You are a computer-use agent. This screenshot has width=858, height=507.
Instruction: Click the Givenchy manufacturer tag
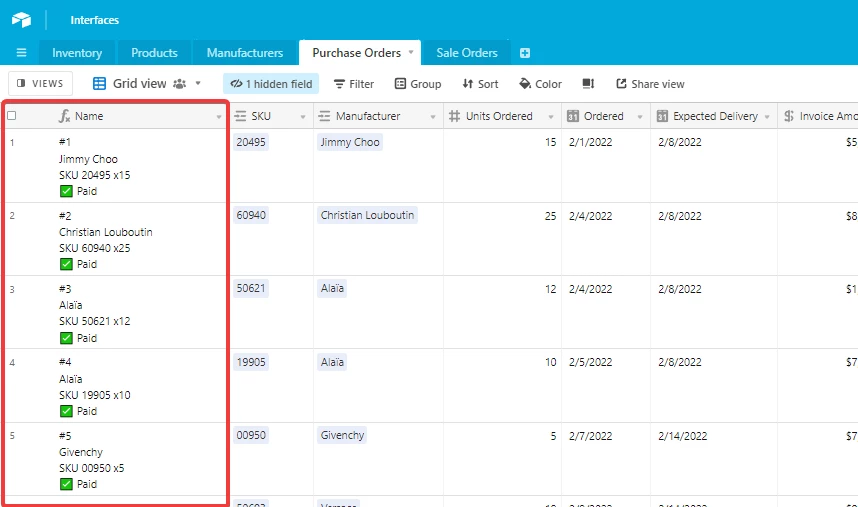pos(342,435)
